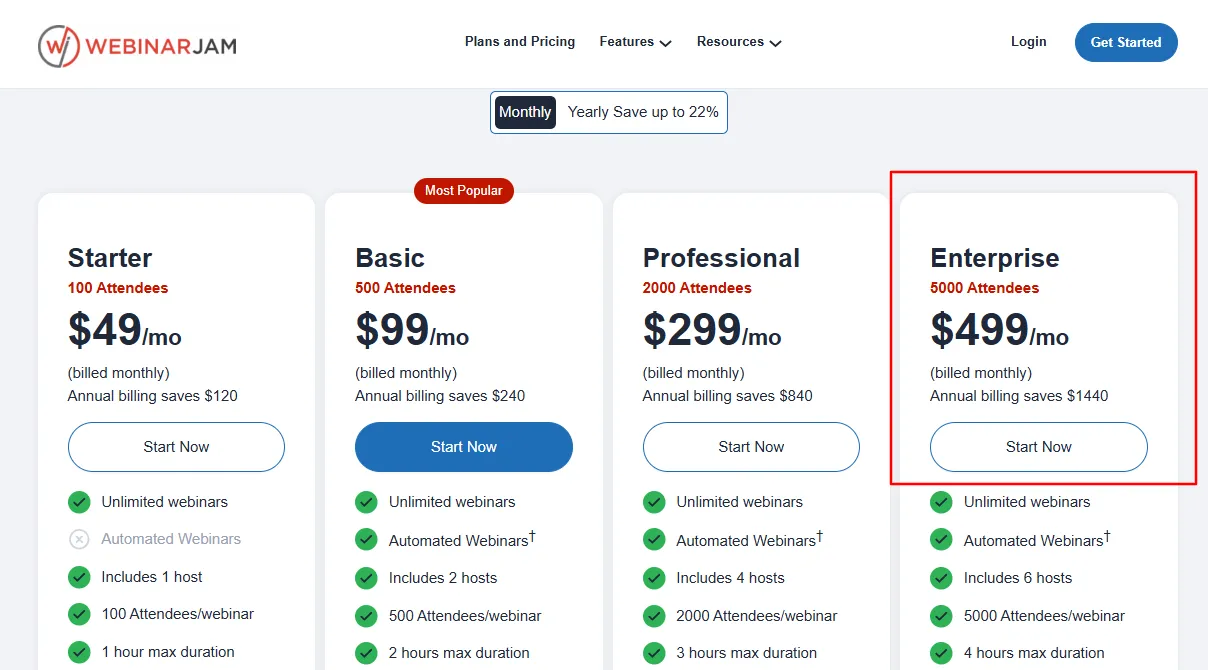
Task: Click the 5000 Attendees/webinar check icon
Action: click(x=941, y=616)
